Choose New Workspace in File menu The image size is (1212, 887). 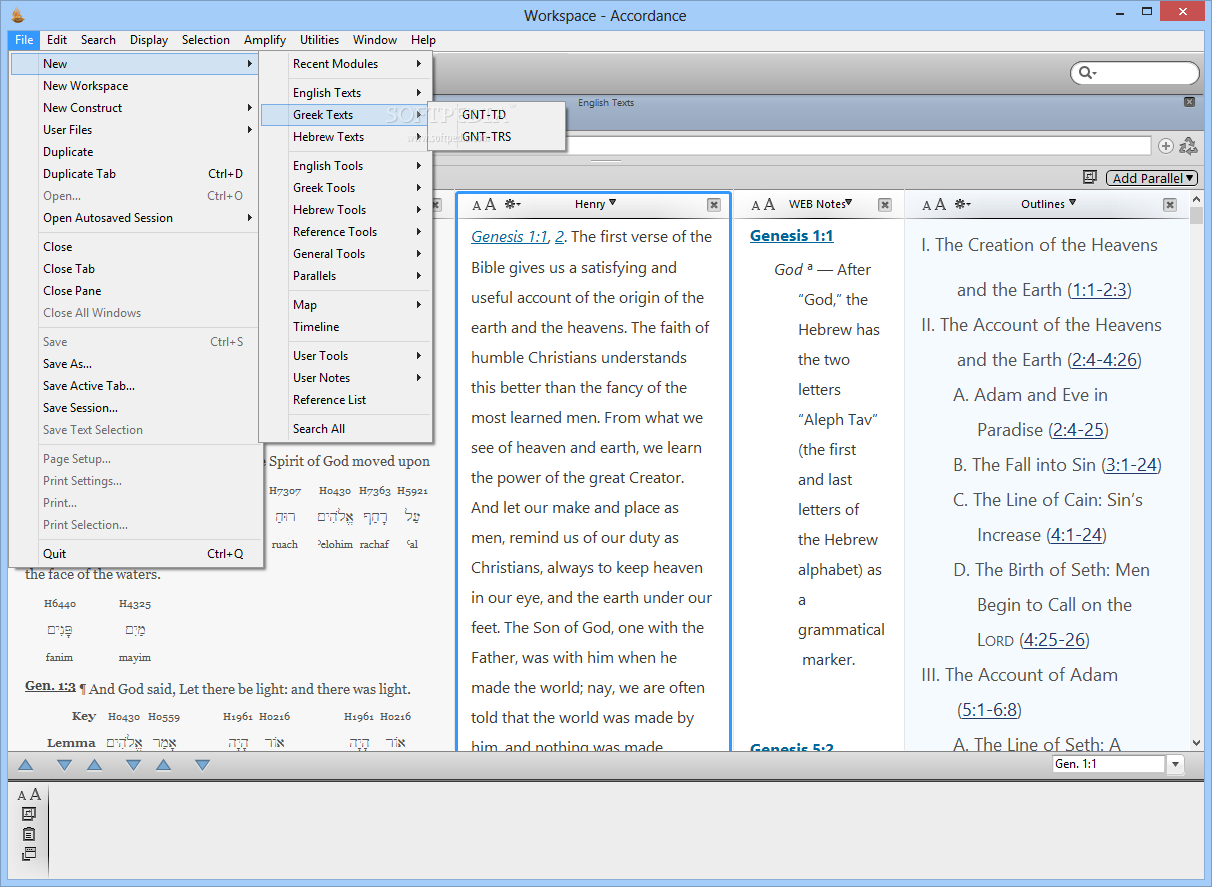136,86
